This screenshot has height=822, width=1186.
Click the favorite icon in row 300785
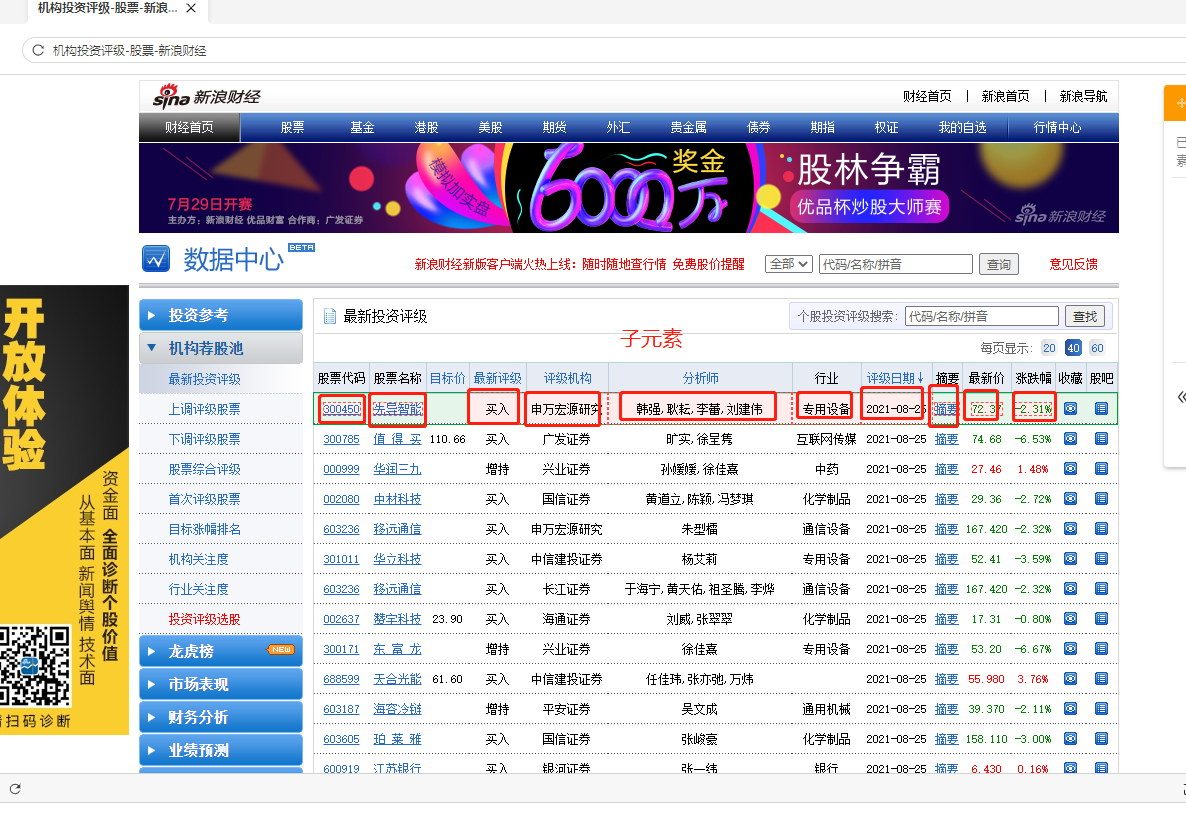(x=1070, y=439)
